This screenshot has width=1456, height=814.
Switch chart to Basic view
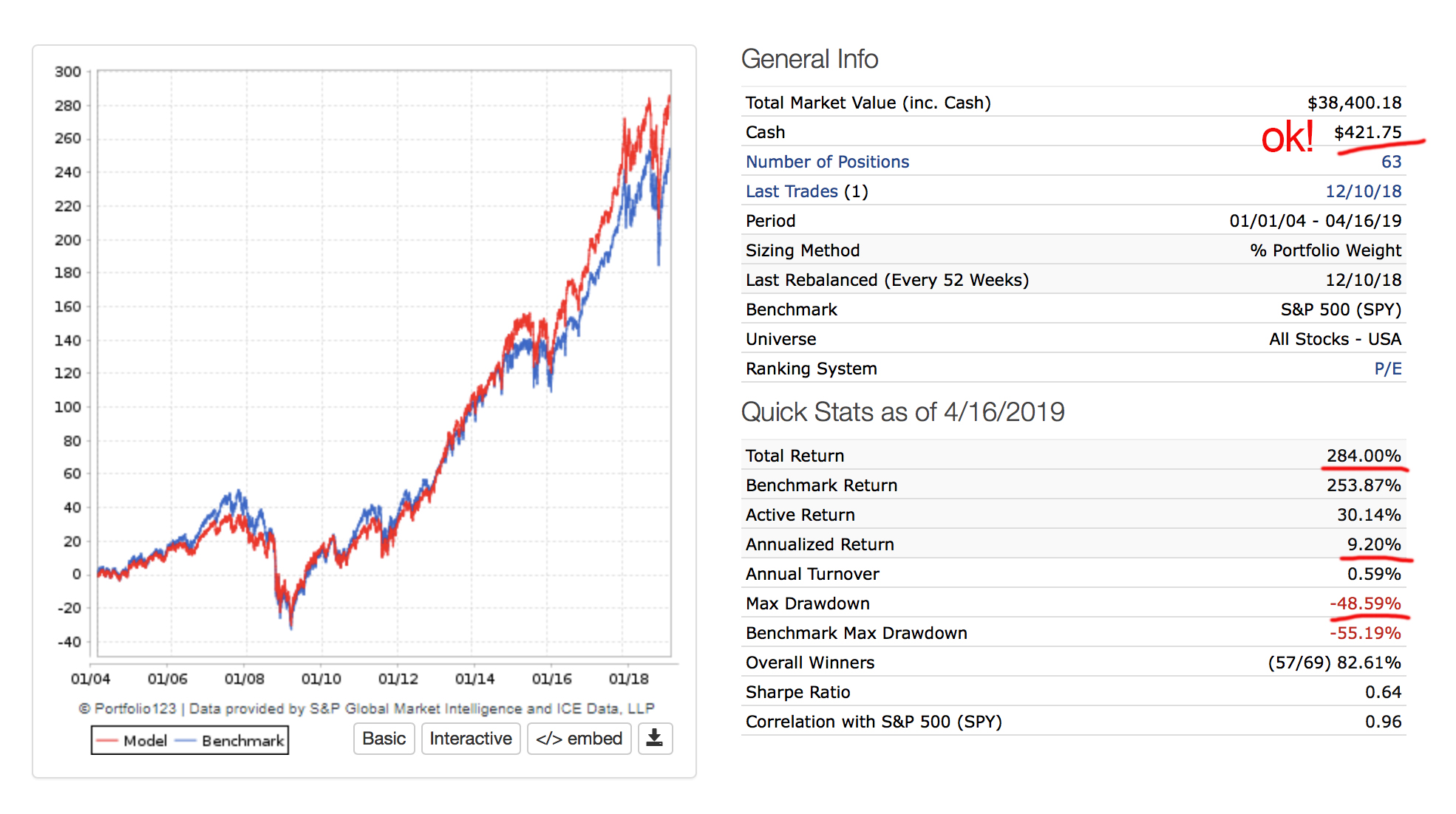[x=384, y=738]
